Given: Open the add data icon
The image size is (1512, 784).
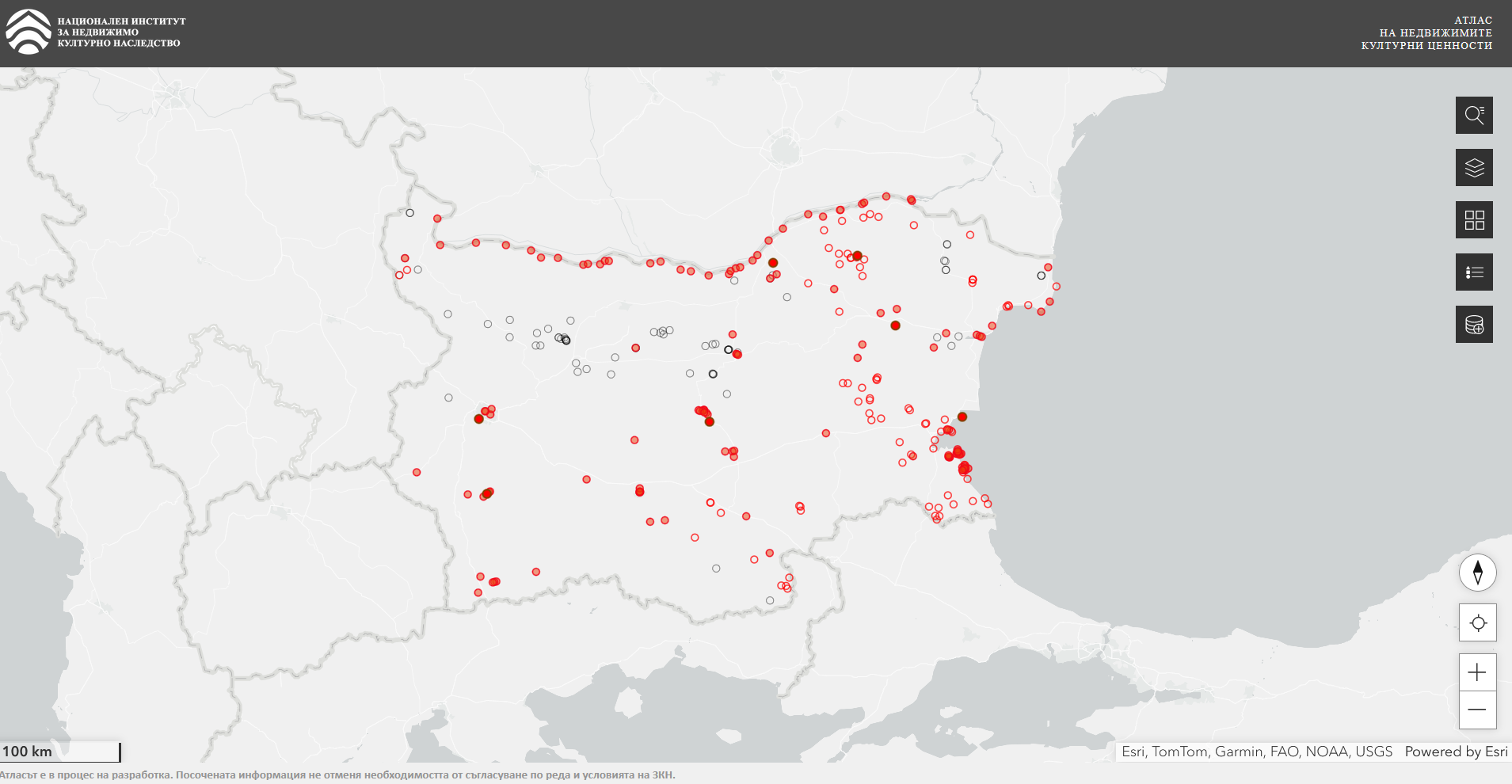Looking at the screenshot, I should click(x=1474, y=324).
